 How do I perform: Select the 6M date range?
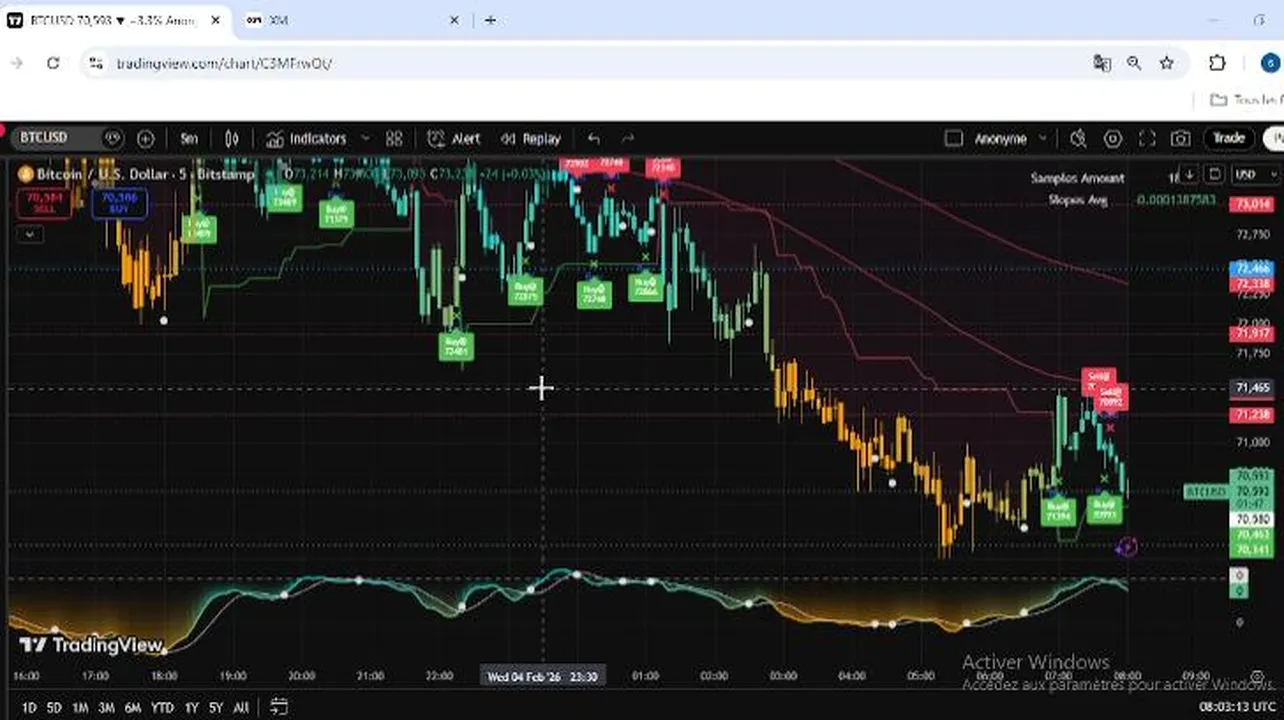(132, 708)
